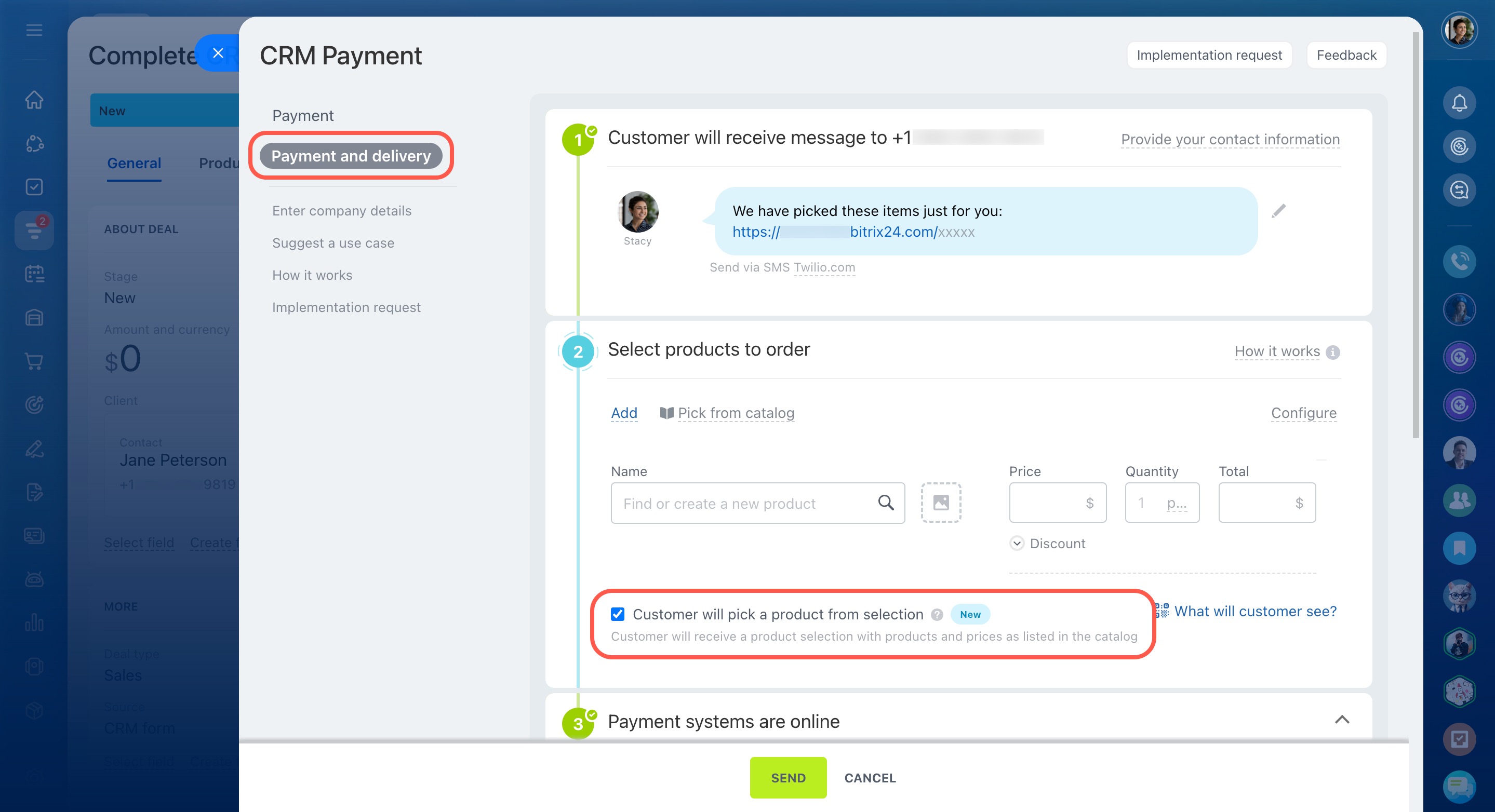Click the product image placeholder icon

pos(941,502)
